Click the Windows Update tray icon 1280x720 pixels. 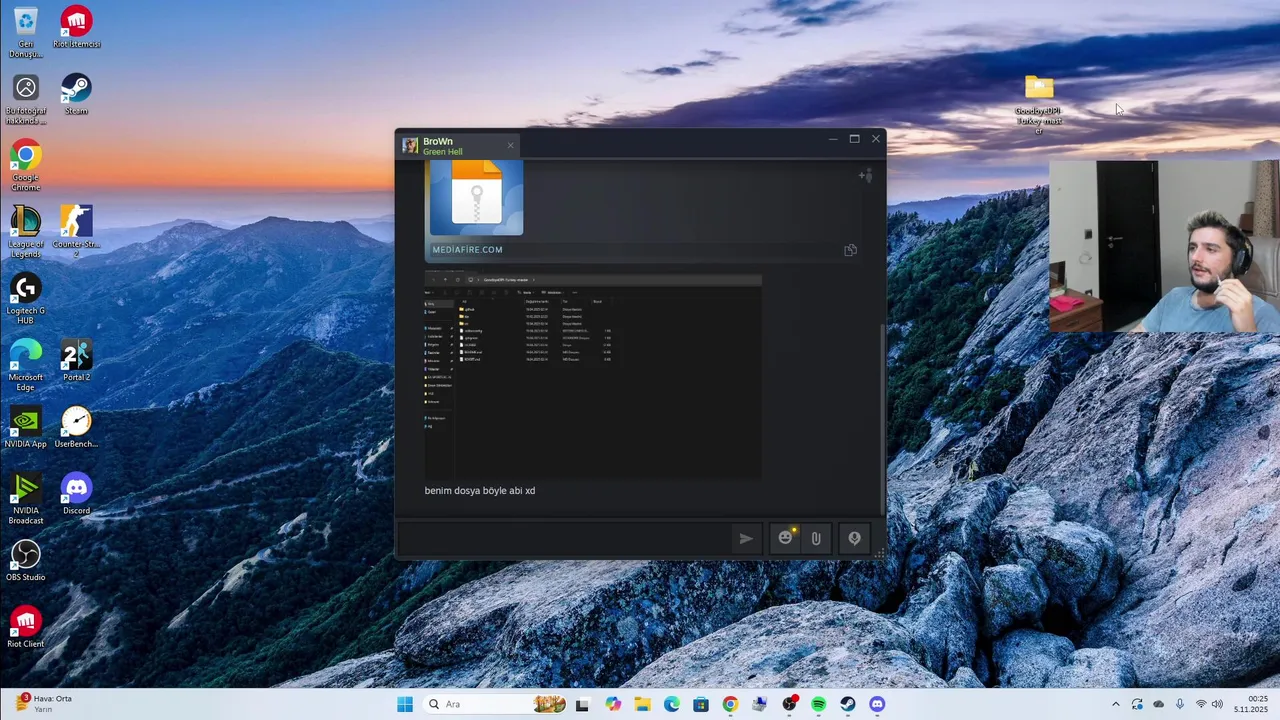tap(1137, 704)
